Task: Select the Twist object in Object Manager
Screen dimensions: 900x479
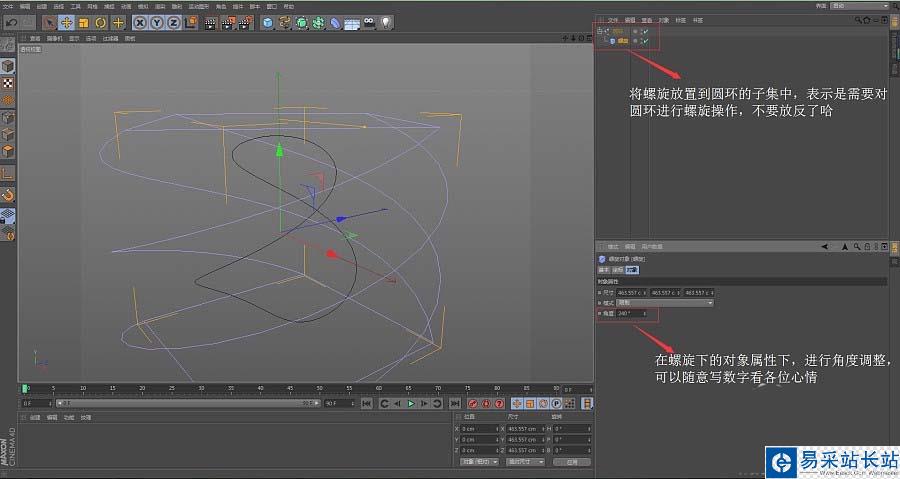Action: 623,41
